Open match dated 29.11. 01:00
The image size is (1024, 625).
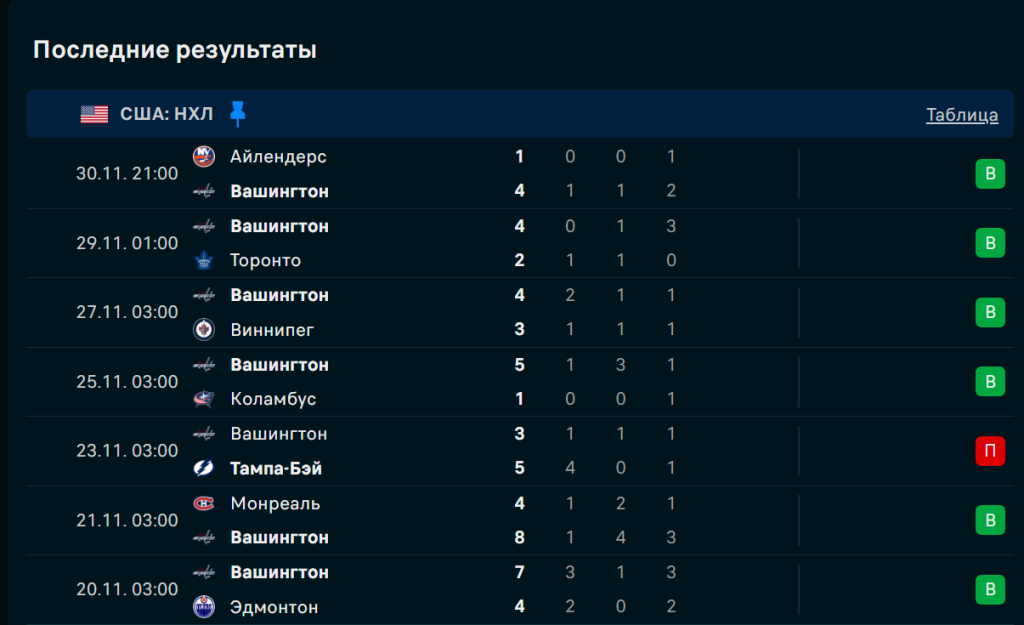point(127,243)
